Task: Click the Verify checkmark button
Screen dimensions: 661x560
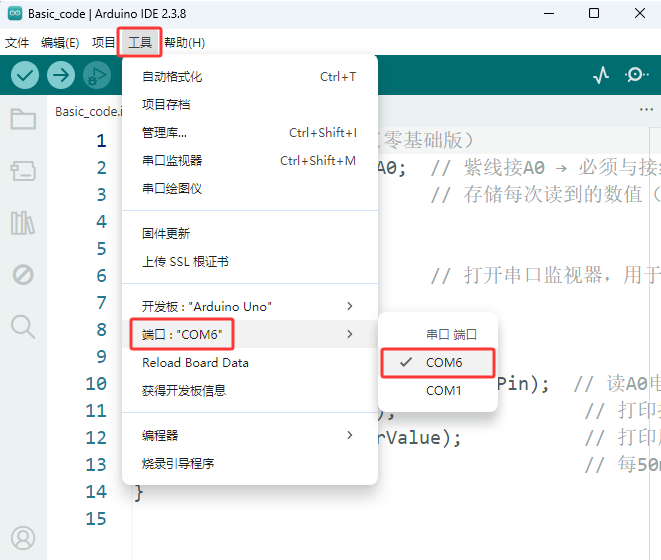Action: pyautogui.click(x=25, y=75)
